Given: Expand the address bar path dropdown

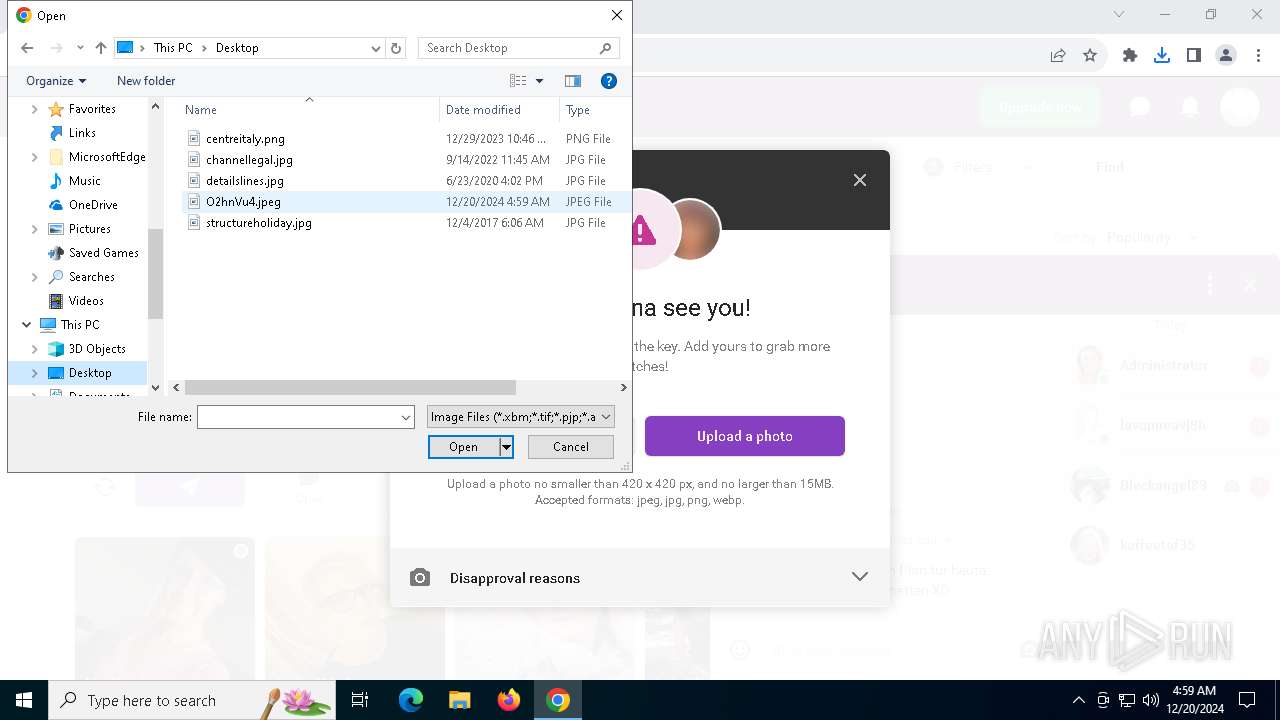Looking at the screenshot, I should [376, 48].
